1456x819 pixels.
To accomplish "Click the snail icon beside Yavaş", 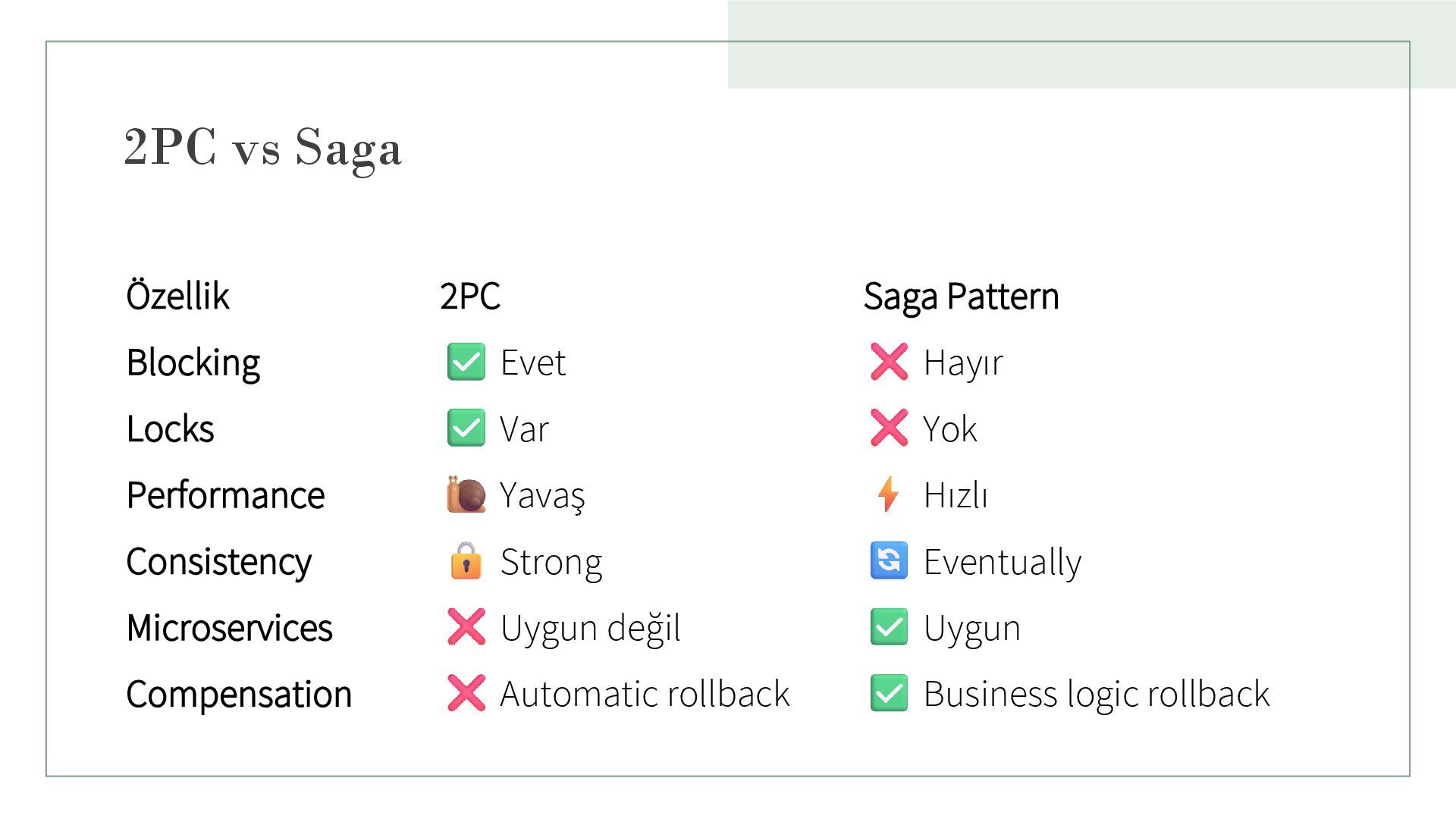I will (466, 495).
